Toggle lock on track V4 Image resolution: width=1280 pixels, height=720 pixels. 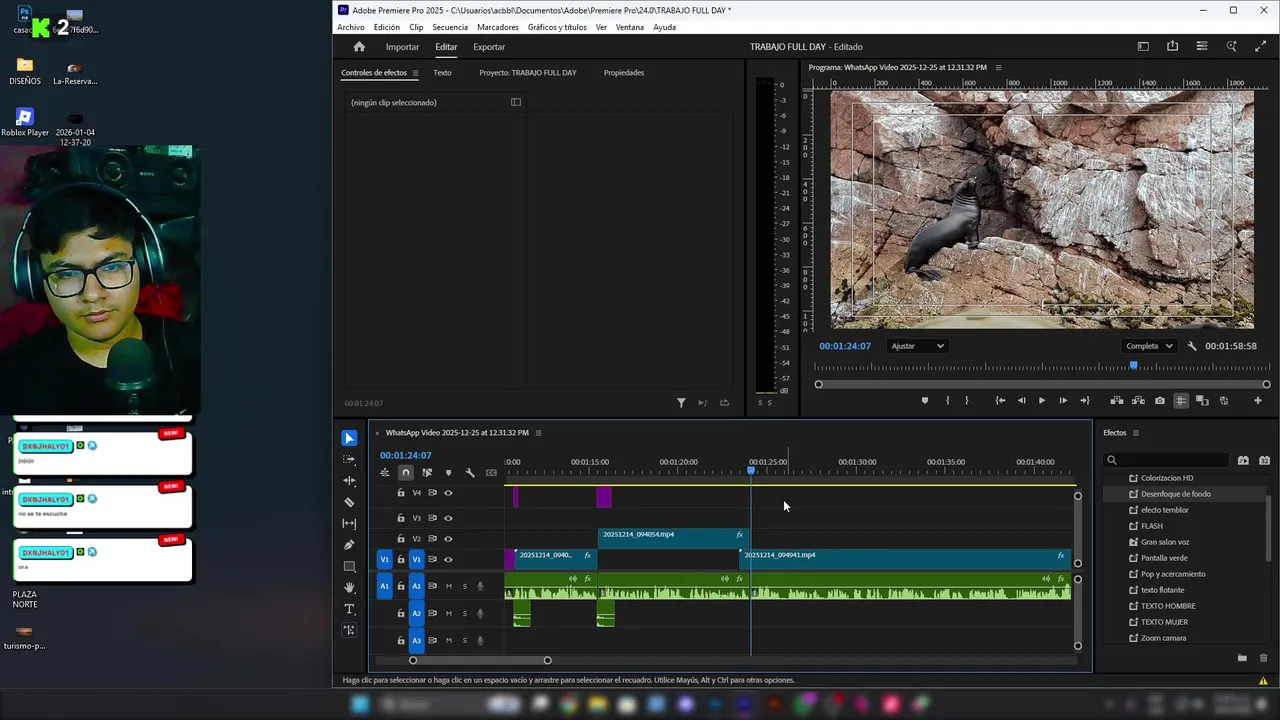point(401,493)
